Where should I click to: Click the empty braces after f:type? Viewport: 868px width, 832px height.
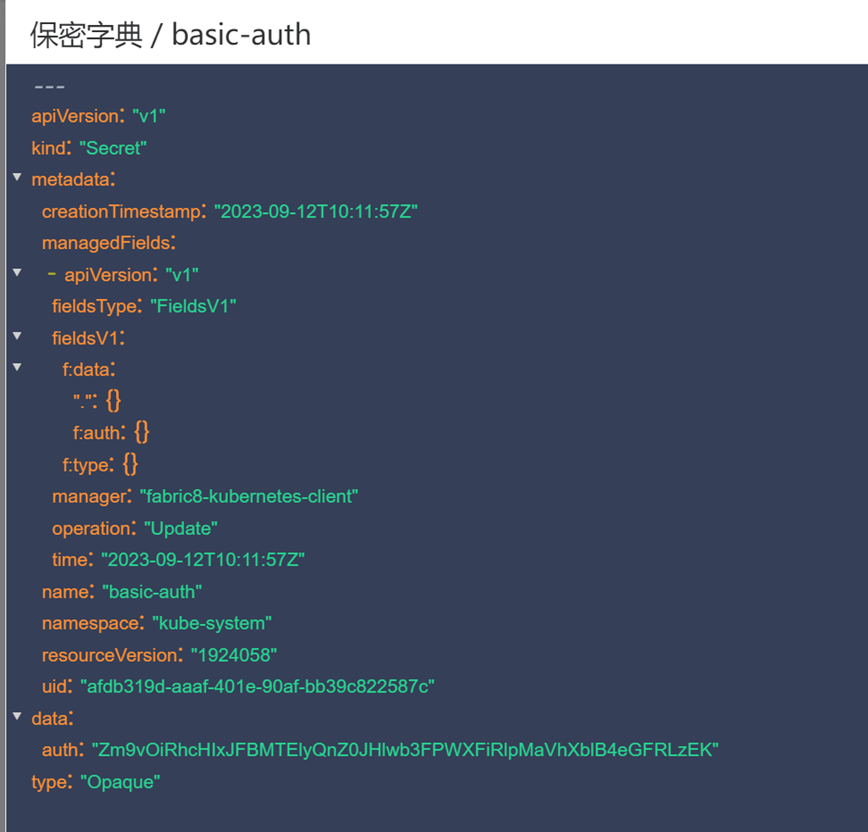130,464
